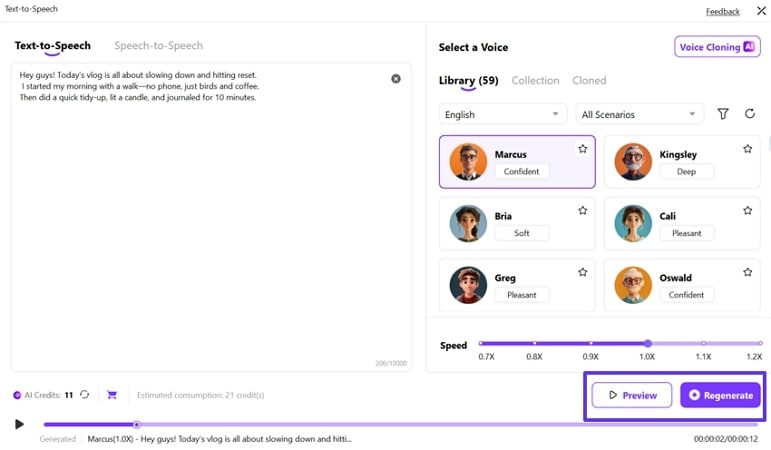Open the Voice Cloning AI feature
This screenshot has height=450, width=771.
pyautogui.click(x=717, y=47)
